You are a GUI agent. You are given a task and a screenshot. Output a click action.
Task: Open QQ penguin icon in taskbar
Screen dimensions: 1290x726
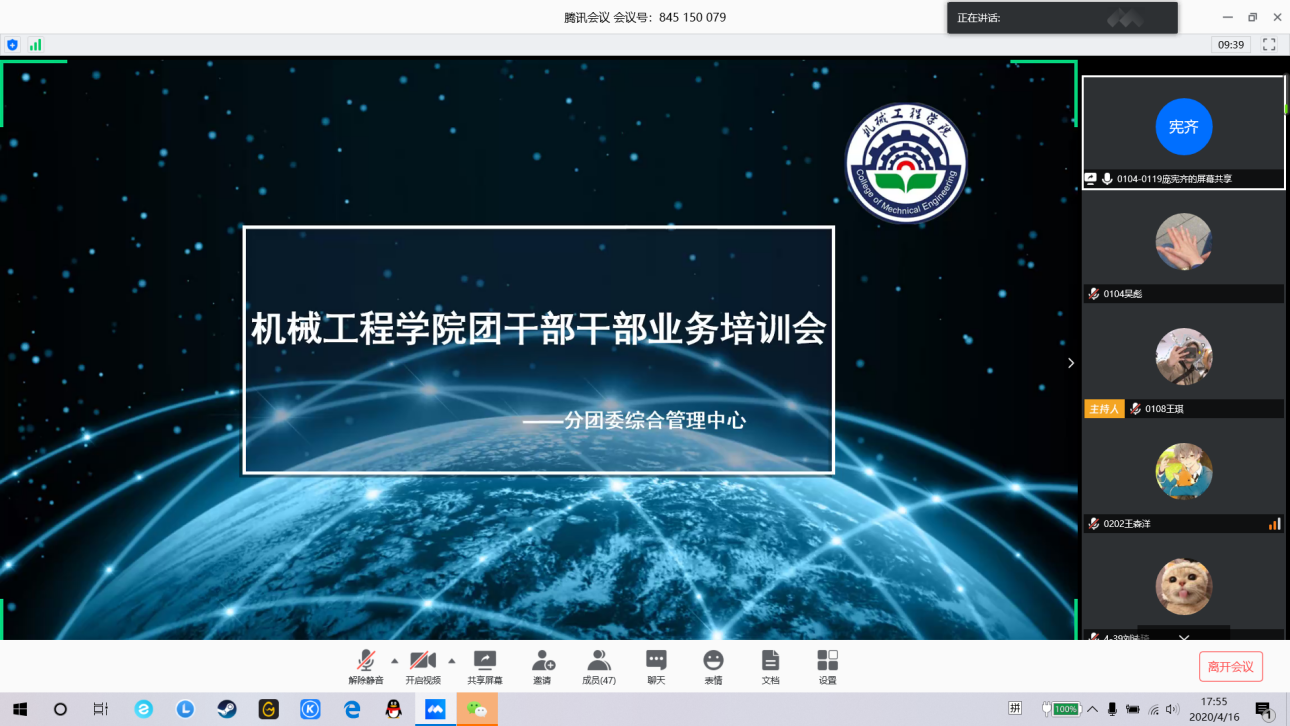point(394,709)
